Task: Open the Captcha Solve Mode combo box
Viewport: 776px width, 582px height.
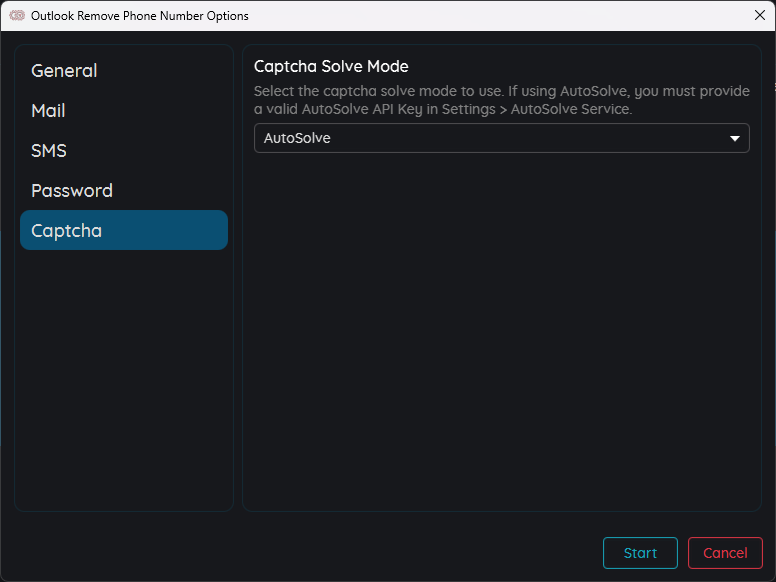Action: coord(501,138)
